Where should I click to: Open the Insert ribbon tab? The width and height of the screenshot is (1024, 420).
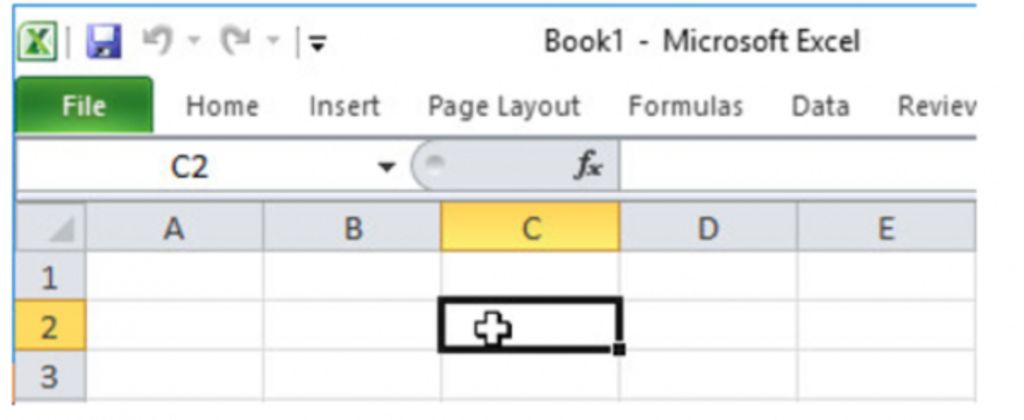(x=344, y=106)
